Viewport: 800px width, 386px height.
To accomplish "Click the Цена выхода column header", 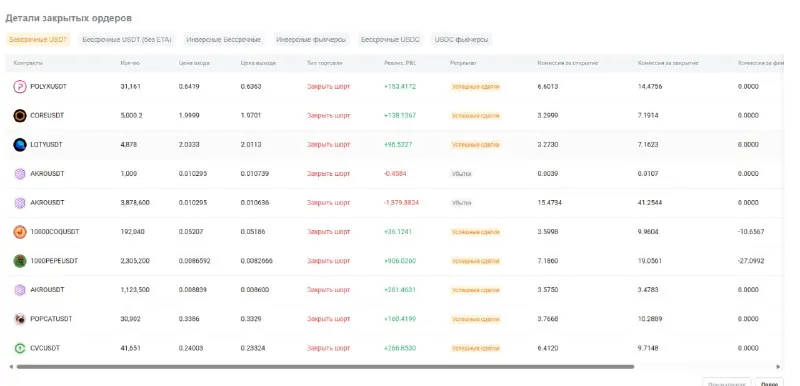I will pyautogui.click(x=258, y=63).
